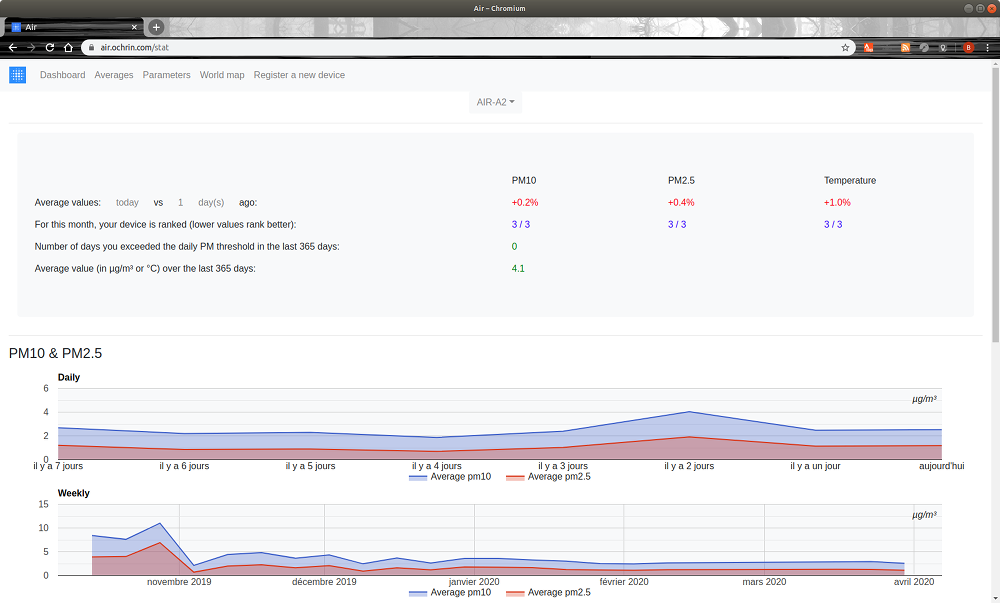
Task: Select the Air browser tab
Action: pyautogui.click(x=74, y=27)
